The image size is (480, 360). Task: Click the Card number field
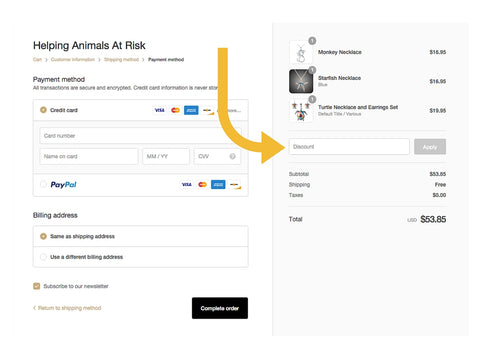[x=140, y=136]
